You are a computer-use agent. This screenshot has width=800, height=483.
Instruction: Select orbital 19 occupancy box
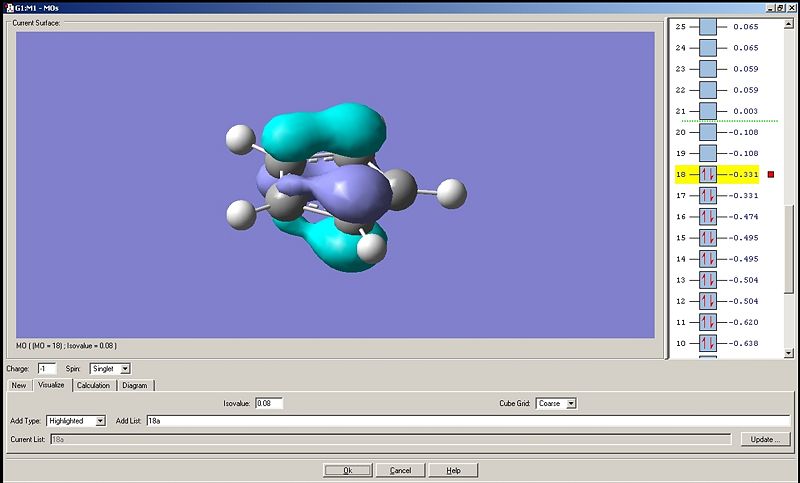point(708,154)
